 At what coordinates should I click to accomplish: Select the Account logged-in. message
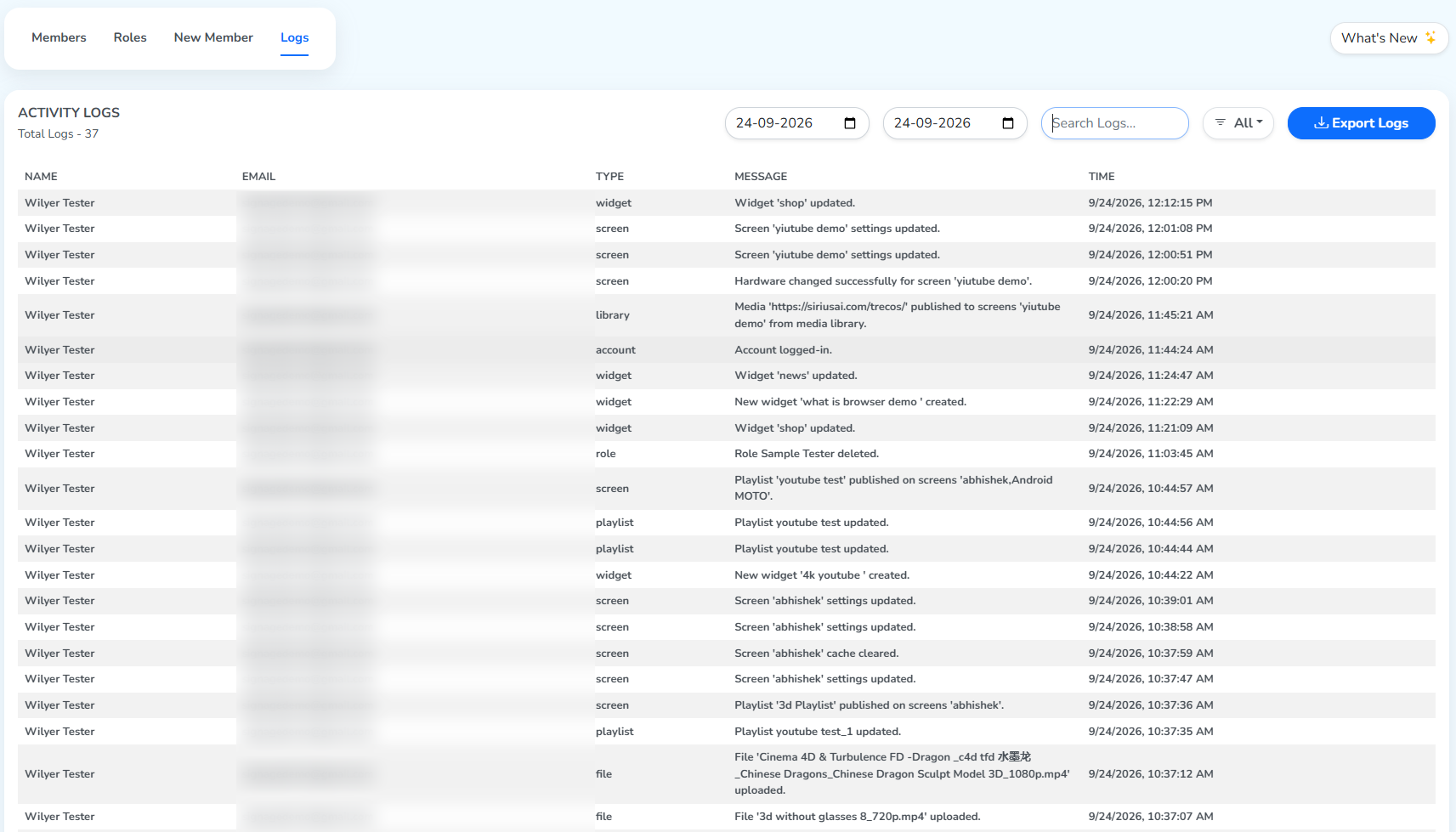[783, 350]
